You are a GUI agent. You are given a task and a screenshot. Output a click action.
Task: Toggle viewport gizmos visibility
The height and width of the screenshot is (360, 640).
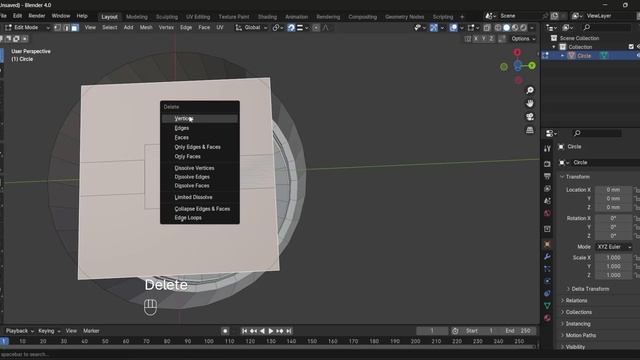(433, 28)
